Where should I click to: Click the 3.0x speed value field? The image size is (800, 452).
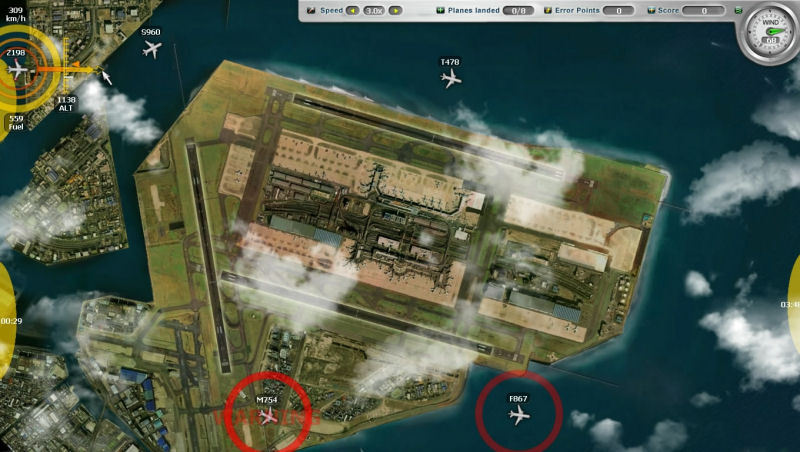[x=374, y=10]
